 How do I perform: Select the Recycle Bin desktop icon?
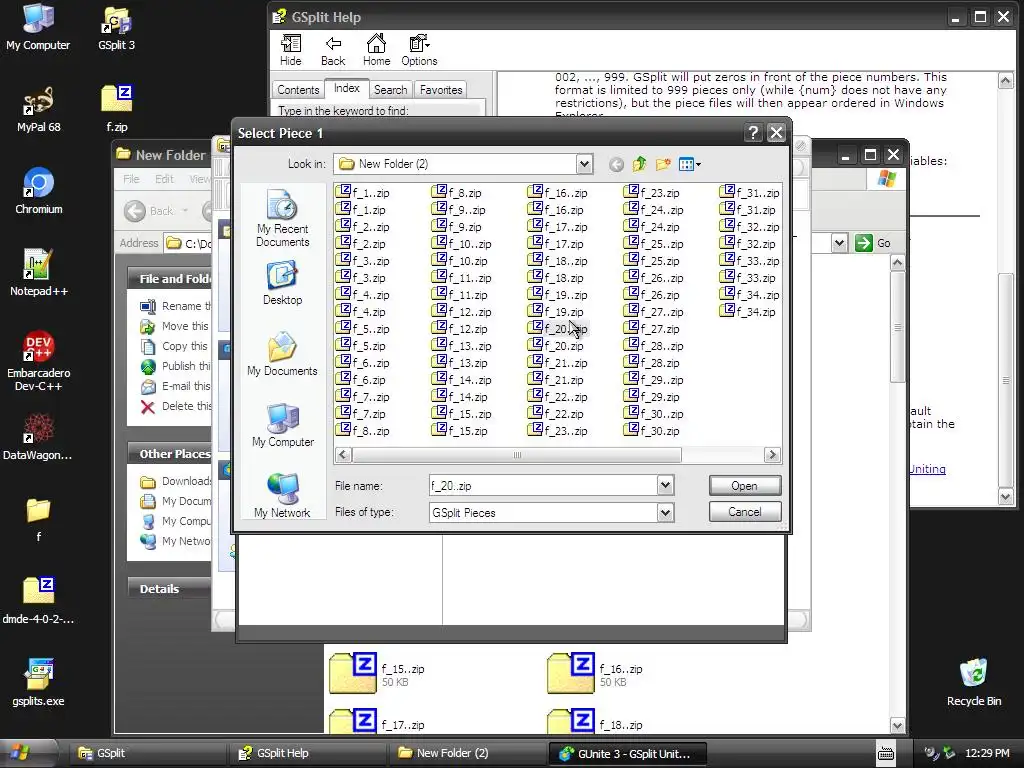point(974,682)
